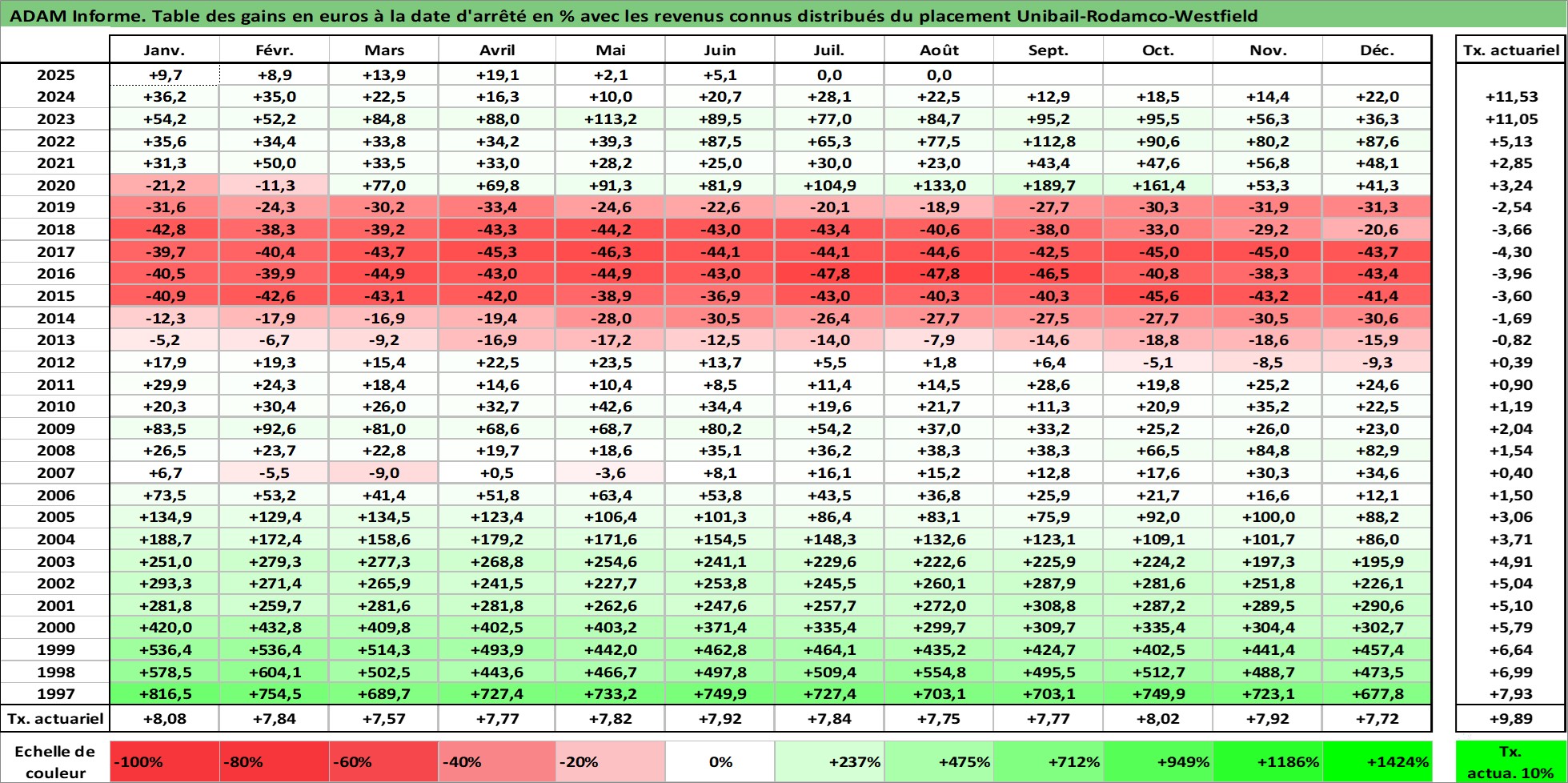Click the -20% light pink scale swatch
The height and width of the screenshot is (783, 1568).
[611, 761]
